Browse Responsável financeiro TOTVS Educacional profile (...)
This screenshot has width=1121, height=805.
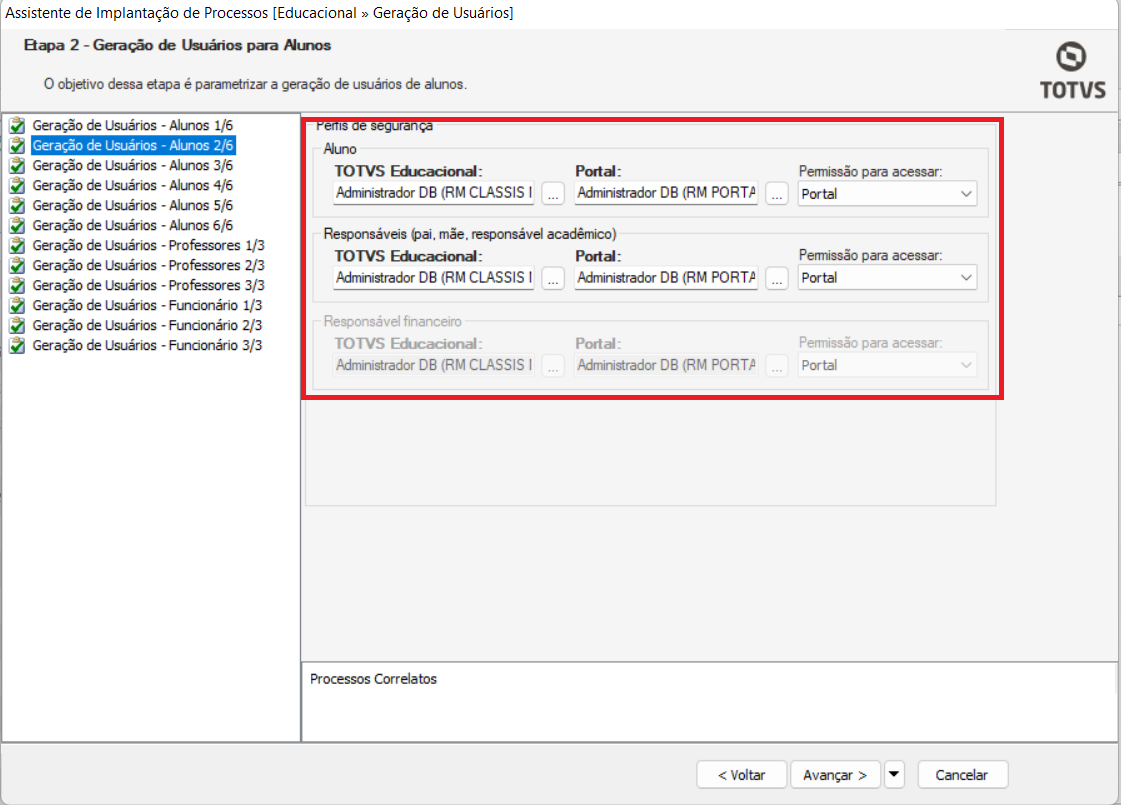tap(553, 365)
